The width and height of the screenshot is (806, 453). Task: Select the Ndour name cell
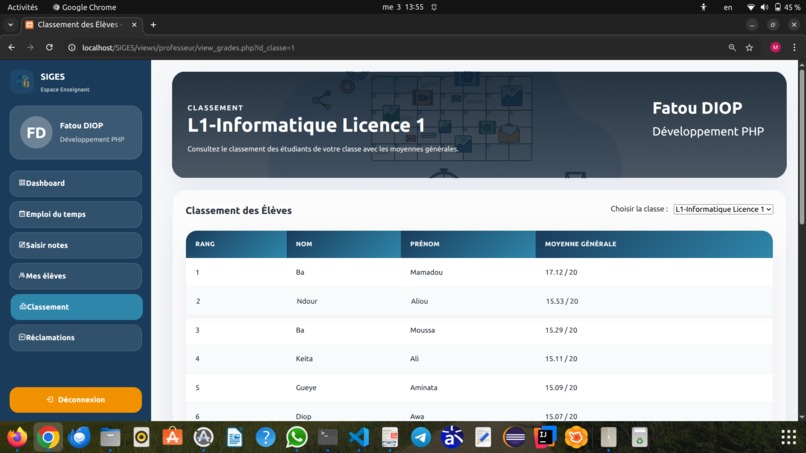(x=307, y=301)
